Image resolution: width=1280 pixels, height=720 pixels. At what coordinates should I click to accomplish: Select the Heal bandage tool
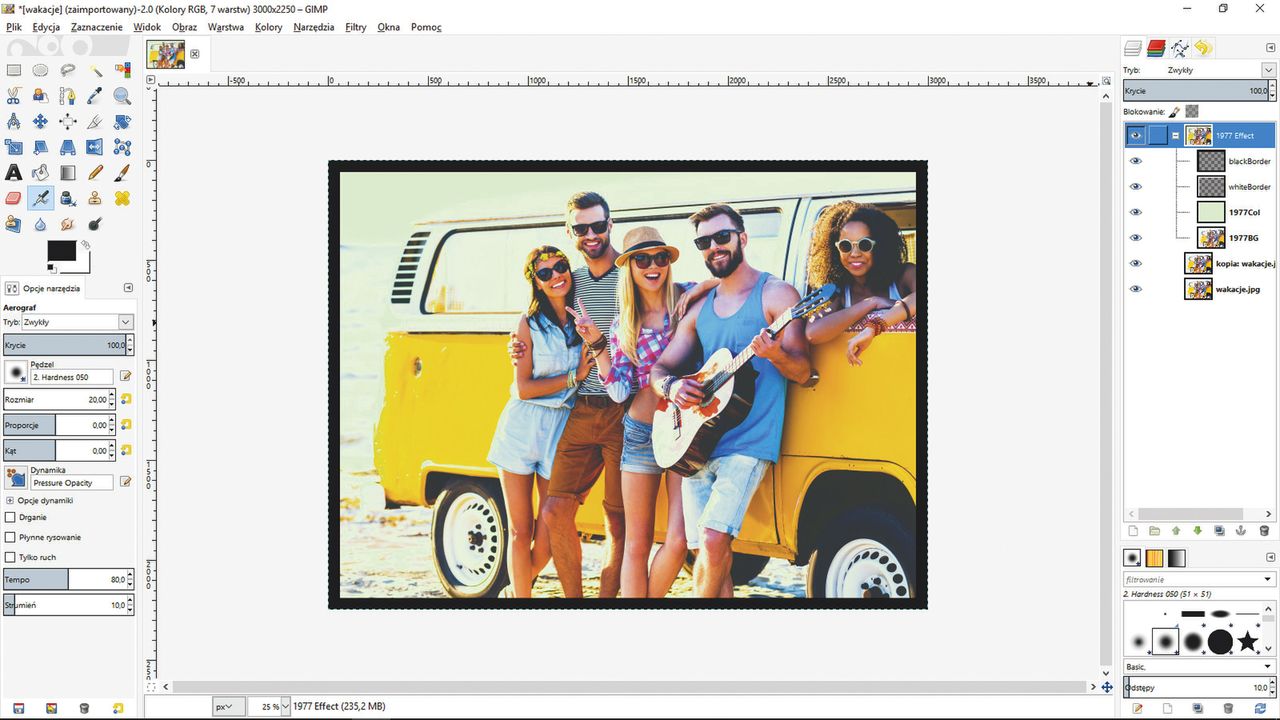click(122, 198)
